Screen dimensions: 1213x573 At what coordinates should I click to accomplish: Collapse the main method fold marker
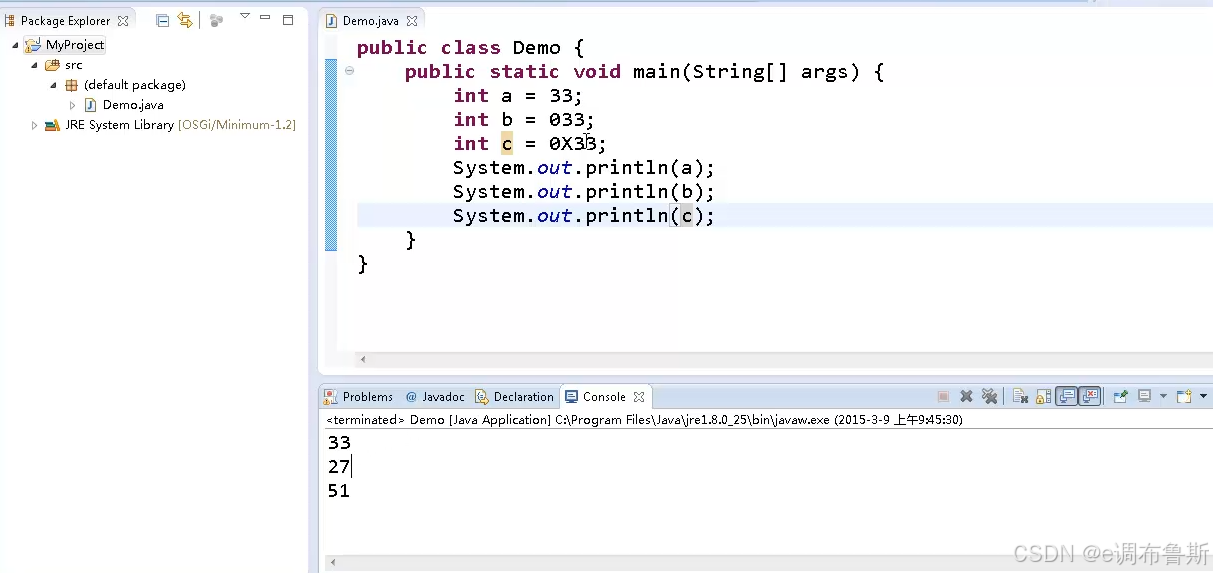tap(349, 71)
